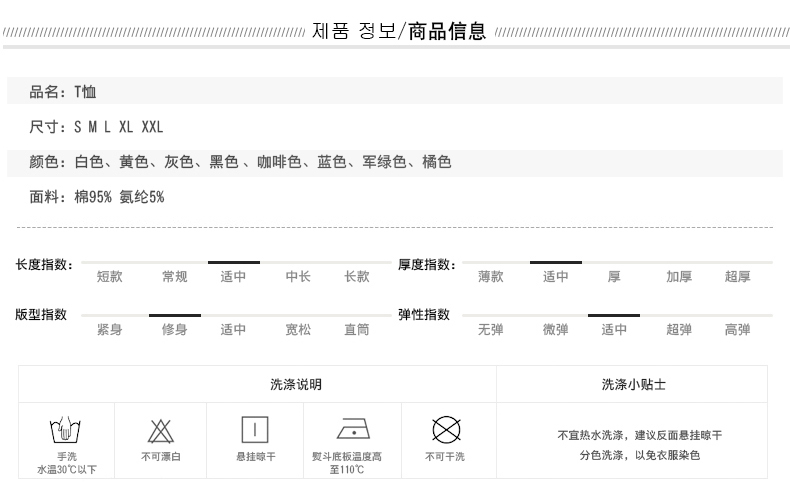Click the black marker on 长度指数 bar
Viewport: 790px width, 484px height.
(x=234, y=262)
